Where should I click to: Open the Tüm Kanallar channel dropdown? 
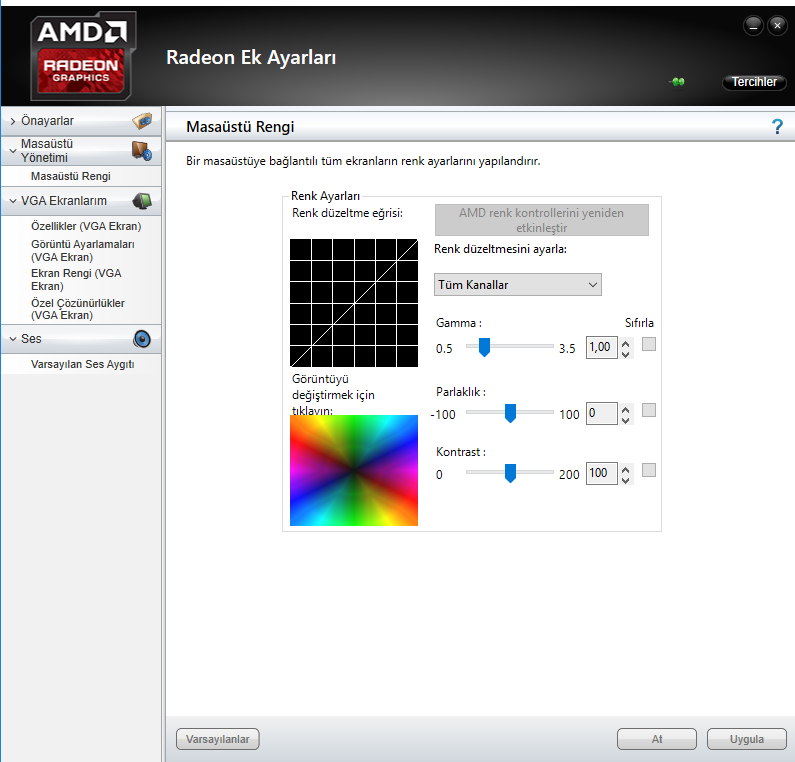tap(518, 285)
